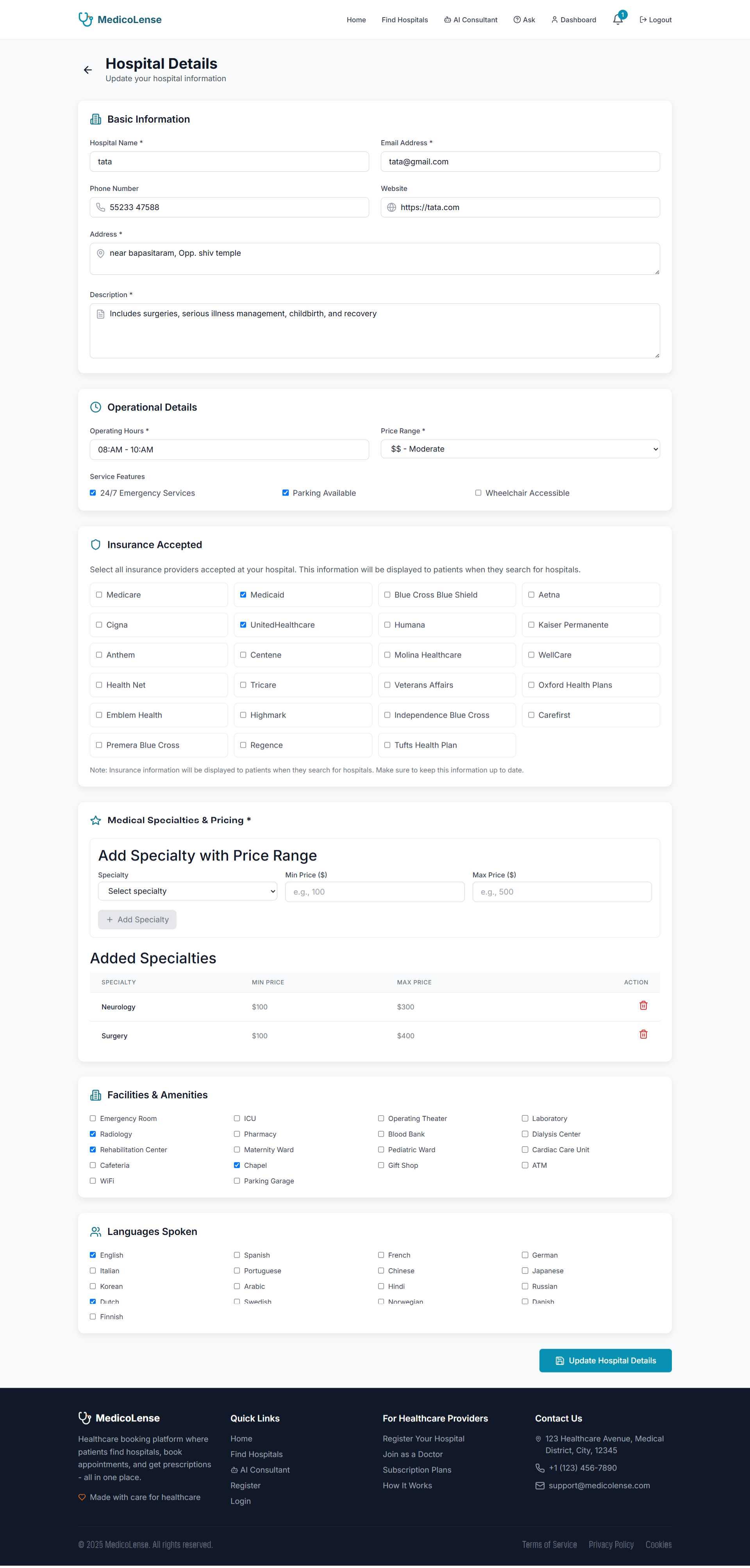
Task: Check the ICU facility checkbox
Action: 237,1118
